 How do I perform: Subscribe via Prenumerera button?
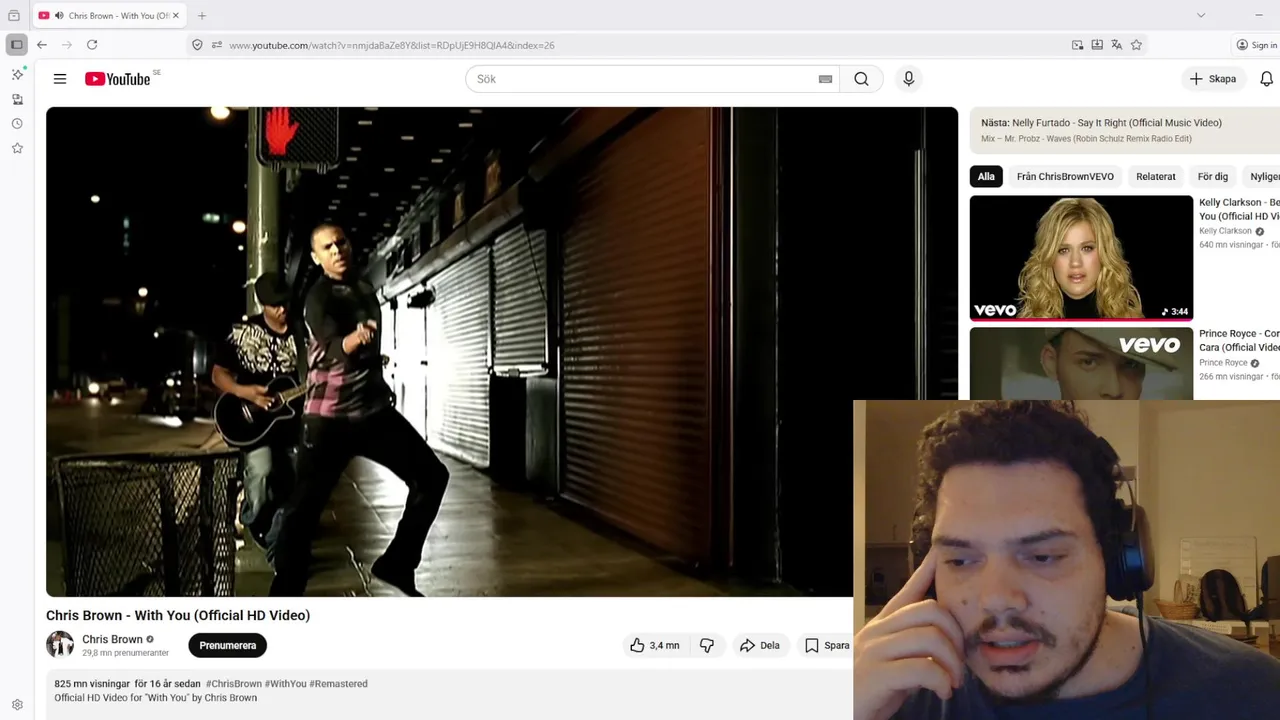pos(227,645)
